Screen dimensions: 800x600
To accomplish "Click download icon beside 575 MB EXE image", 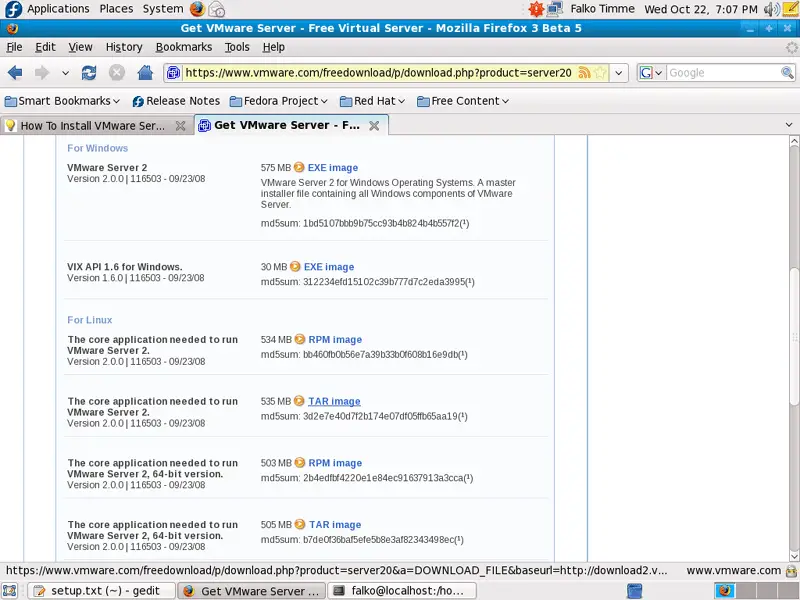I will tap(299, 167).
